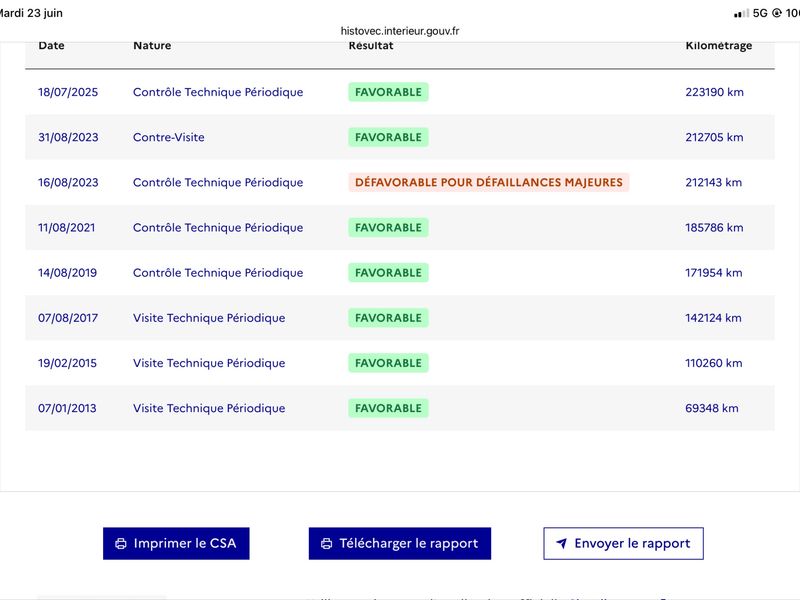
Task: Click the printer icon on Imprimer le CSA
Action: 121,543
